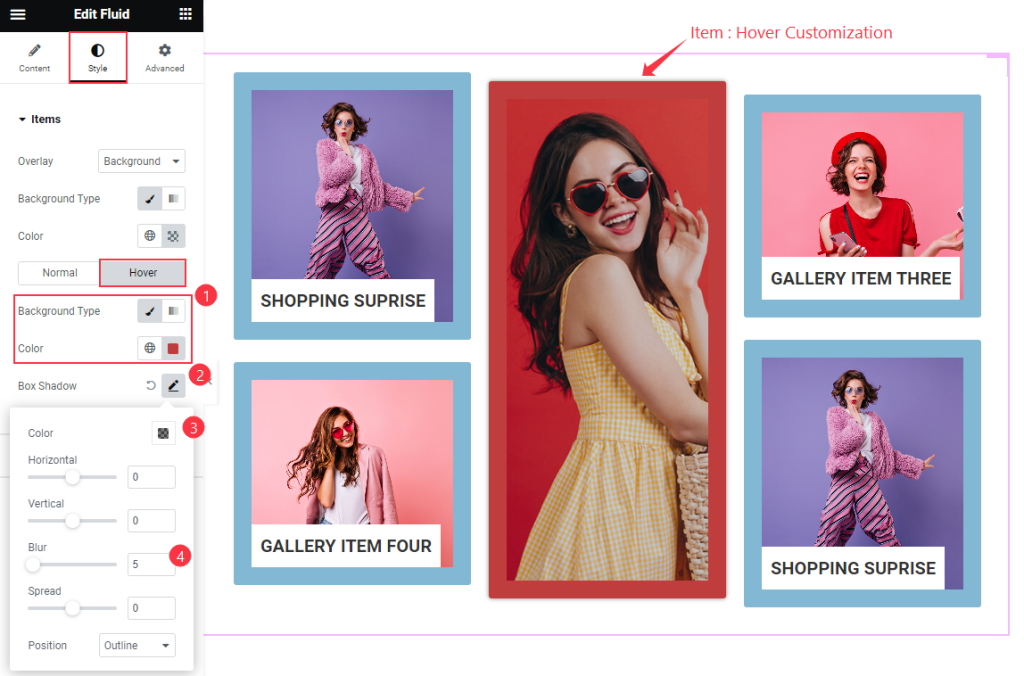The image size is (1024, 676).
Task: Select the GALLERY ITEM FOUR card
Action: (x=352, y=473)
